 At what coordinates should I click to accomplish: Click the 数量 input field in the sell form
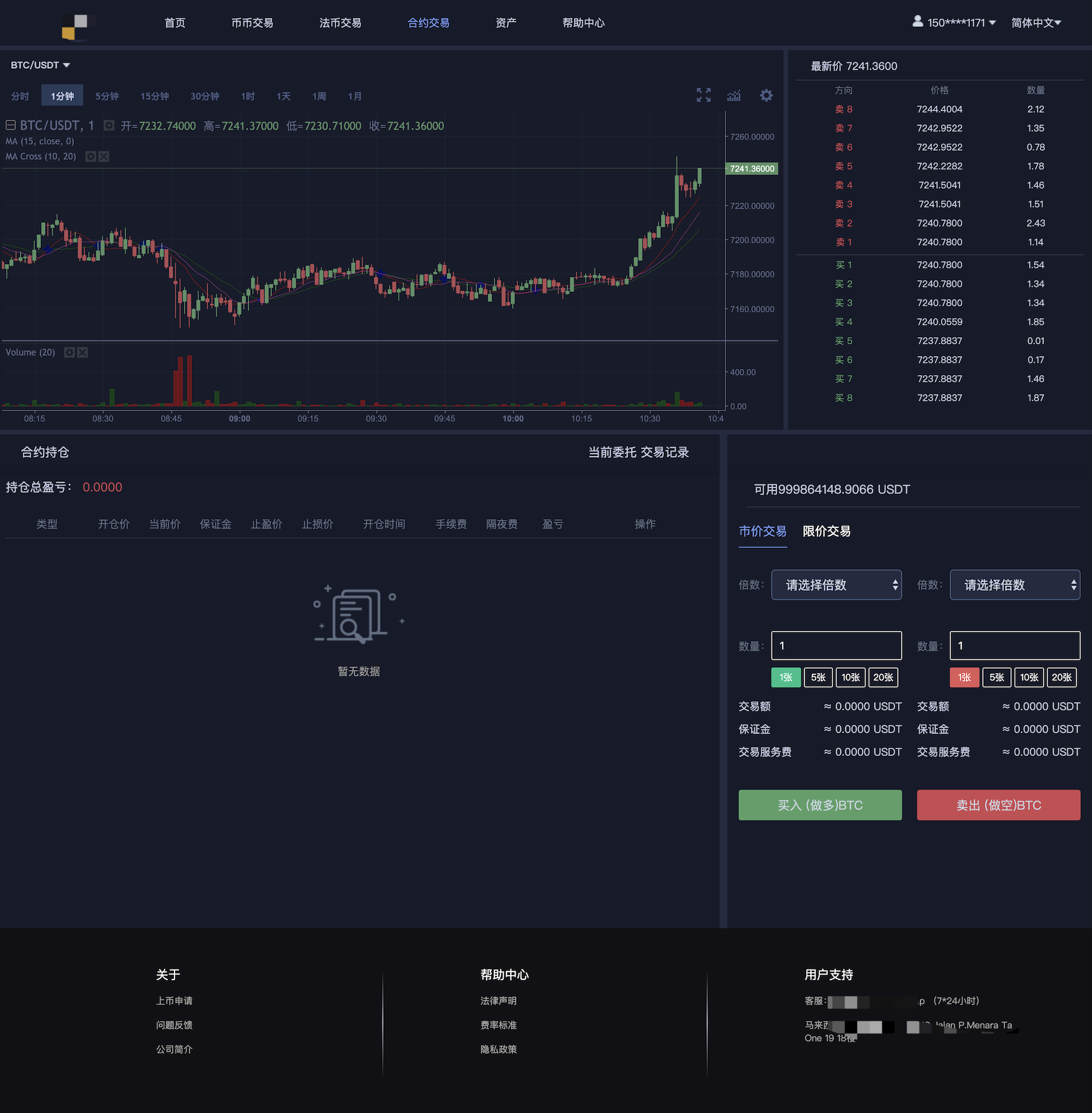pyautogui.click(x=1015, y=645)
